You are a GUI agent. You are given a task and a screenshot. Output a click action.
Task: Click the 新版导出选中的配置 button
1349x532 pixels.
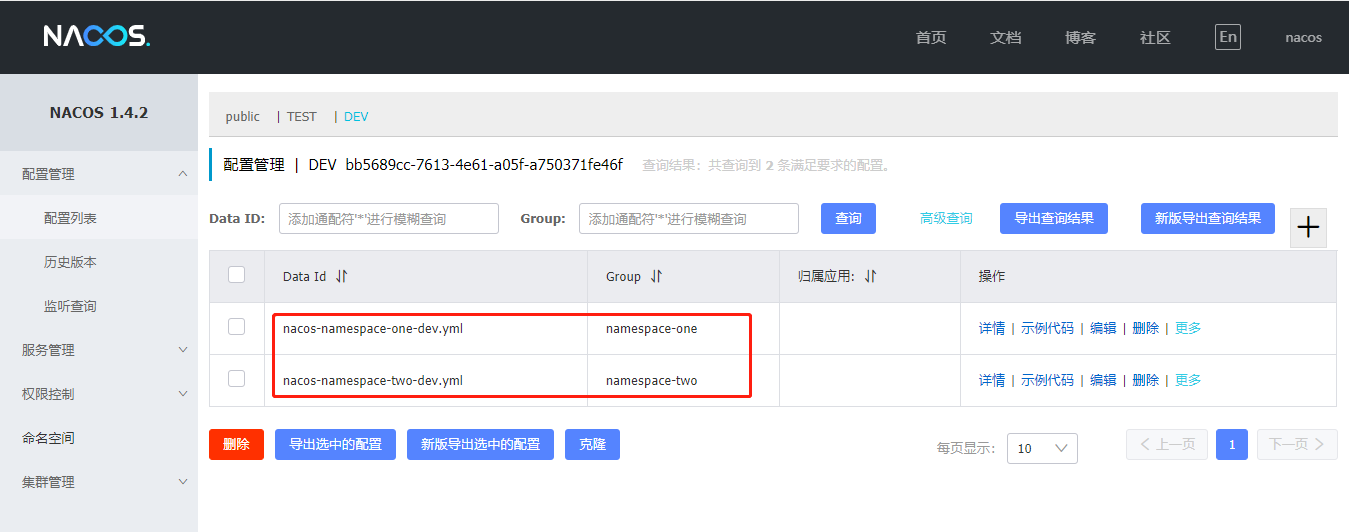coord(480,444)
